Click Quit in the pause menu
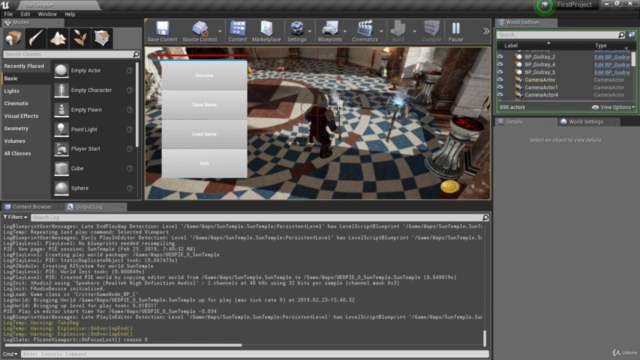The width and height of the screenshot is (640, 360). coord(204,163)
